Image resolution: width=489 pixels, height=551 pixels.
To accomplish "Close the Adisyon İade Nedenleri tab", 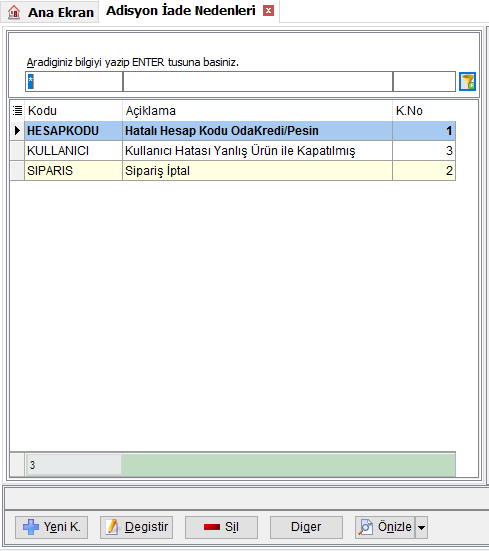I will click(x=268, y=11).
